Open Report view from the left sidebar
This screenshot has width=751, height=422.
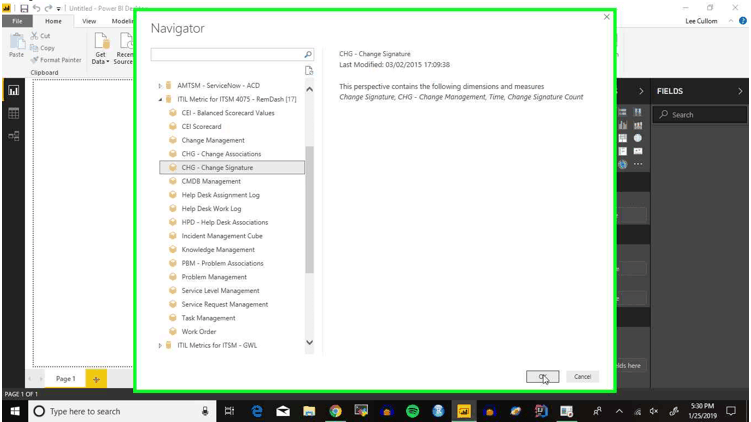click(x=13, y=91)
